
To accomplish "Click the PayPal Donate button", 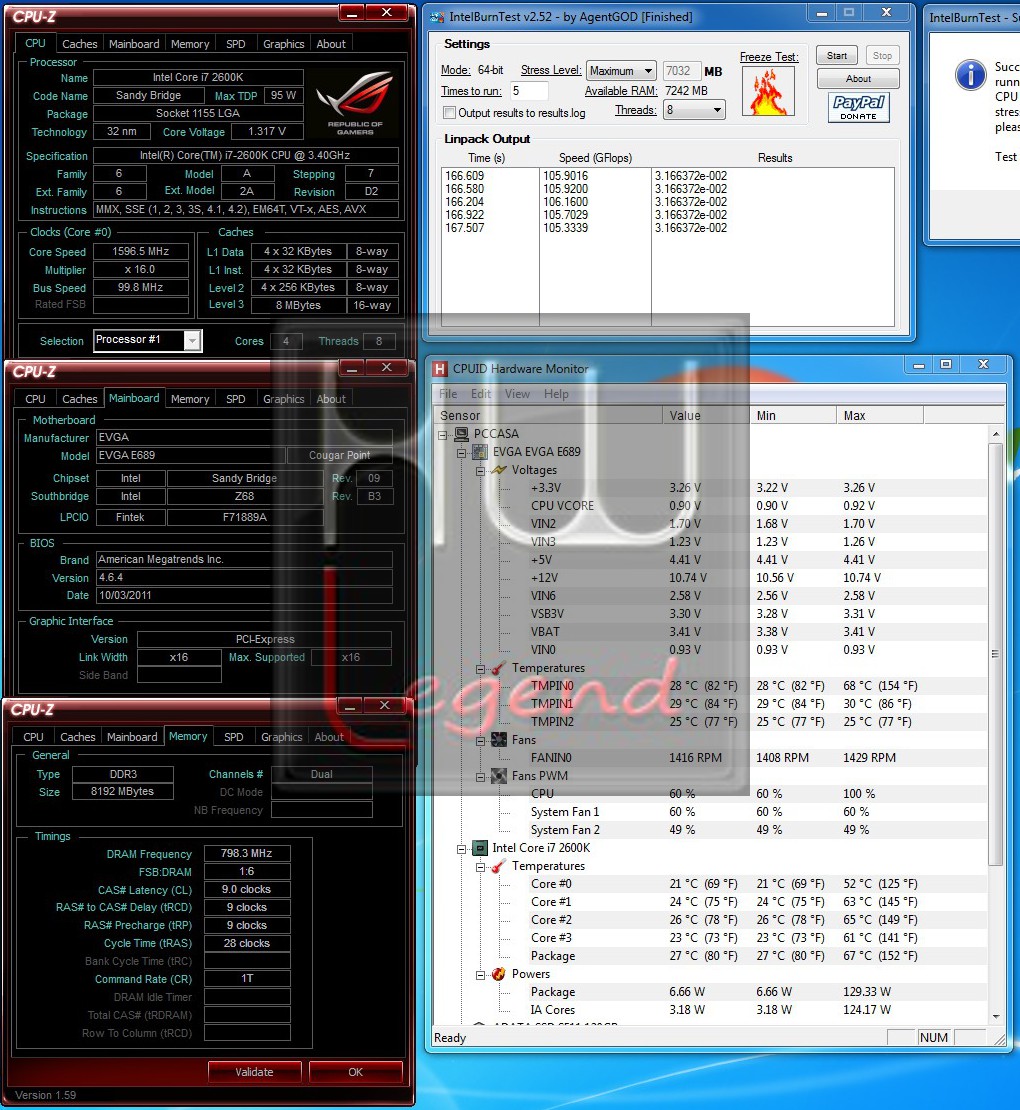I will coord(859,108).
